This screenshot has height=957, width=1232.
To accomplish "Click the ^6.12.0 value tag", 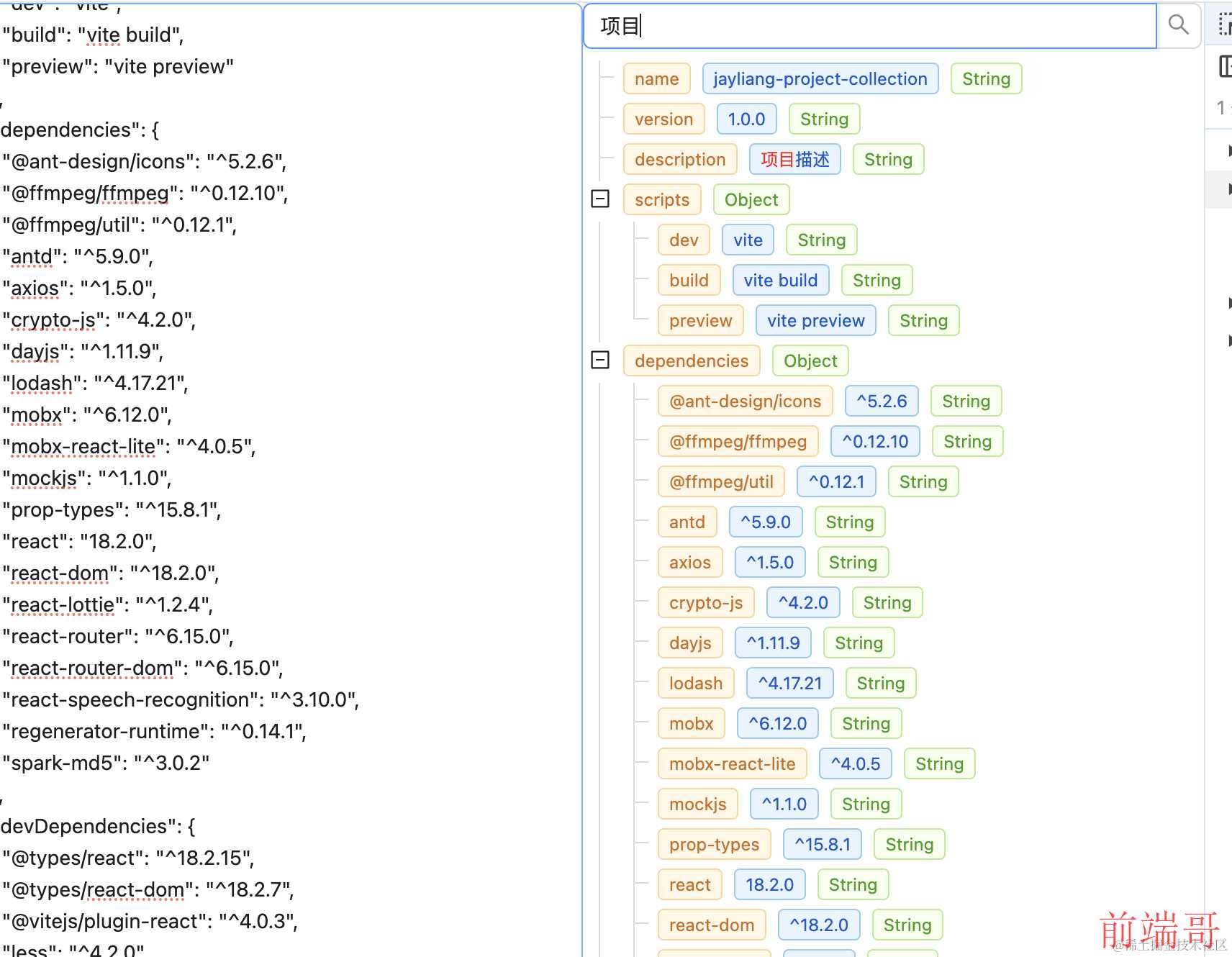I will [778, 723].
